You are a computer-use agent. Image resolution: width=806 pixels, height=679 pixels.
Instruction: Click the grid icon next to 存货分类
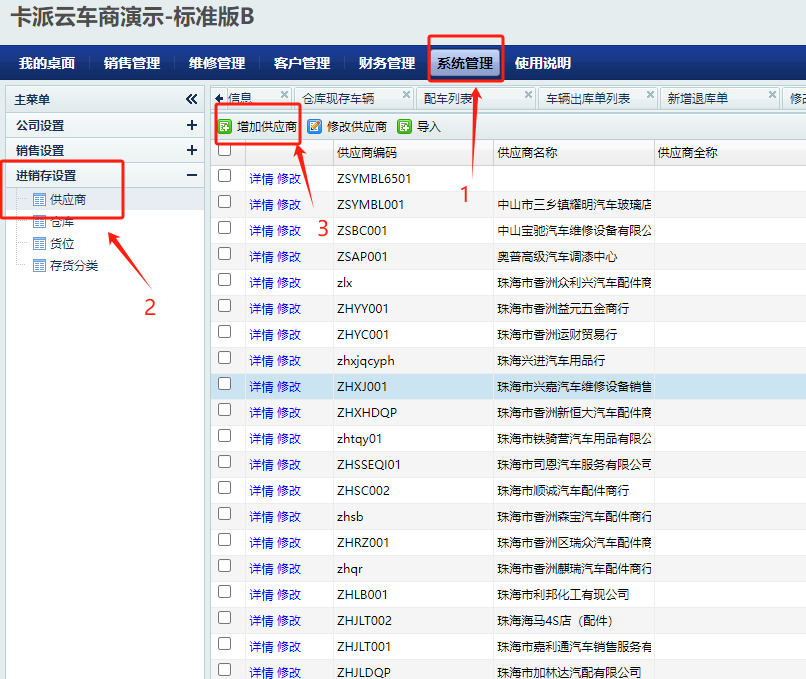[39, 266]
